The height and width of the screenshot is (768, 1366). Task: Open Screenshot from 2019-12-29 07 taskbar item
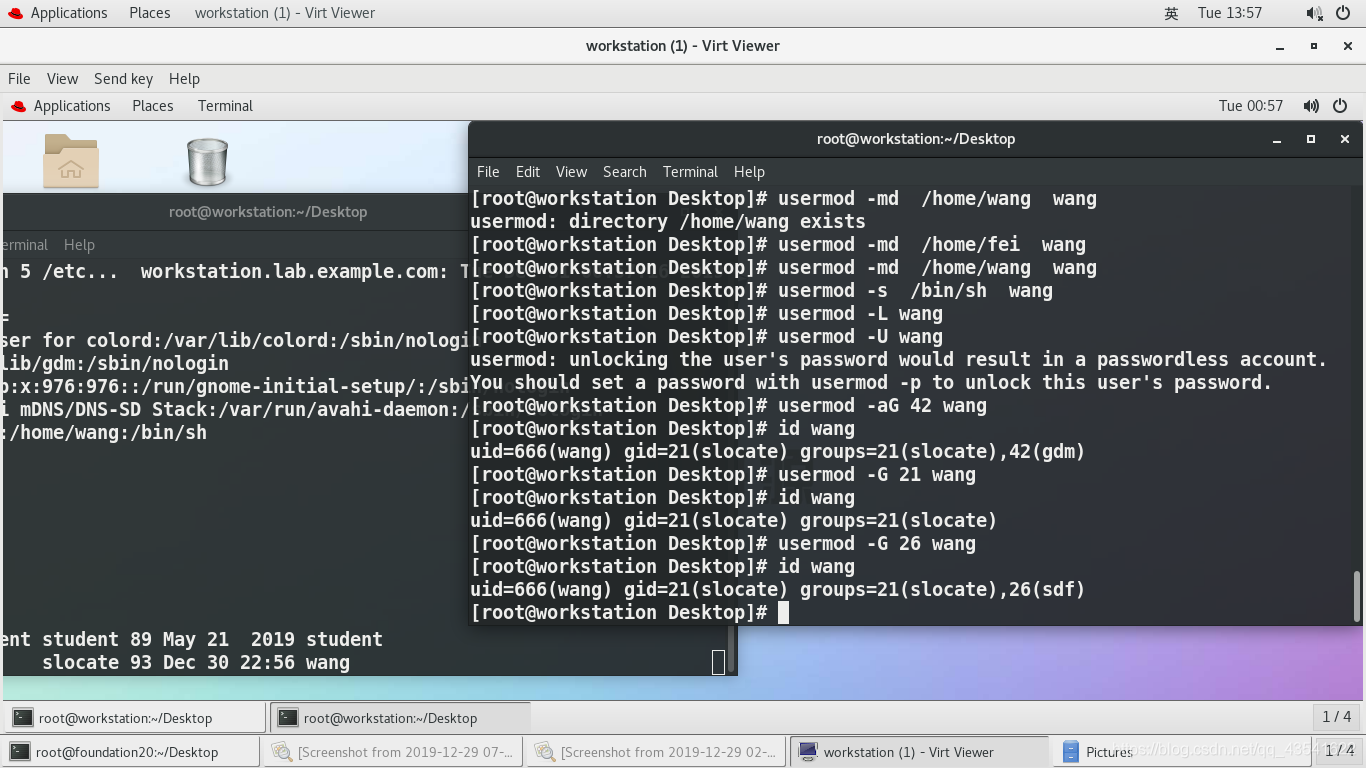coord(394,752)
